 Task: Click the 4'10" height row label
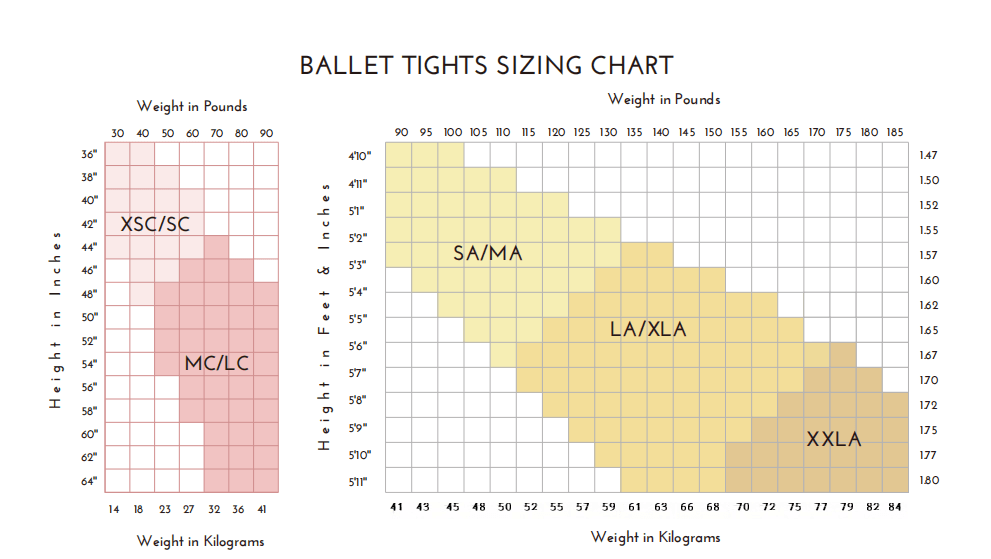[360, 156]
